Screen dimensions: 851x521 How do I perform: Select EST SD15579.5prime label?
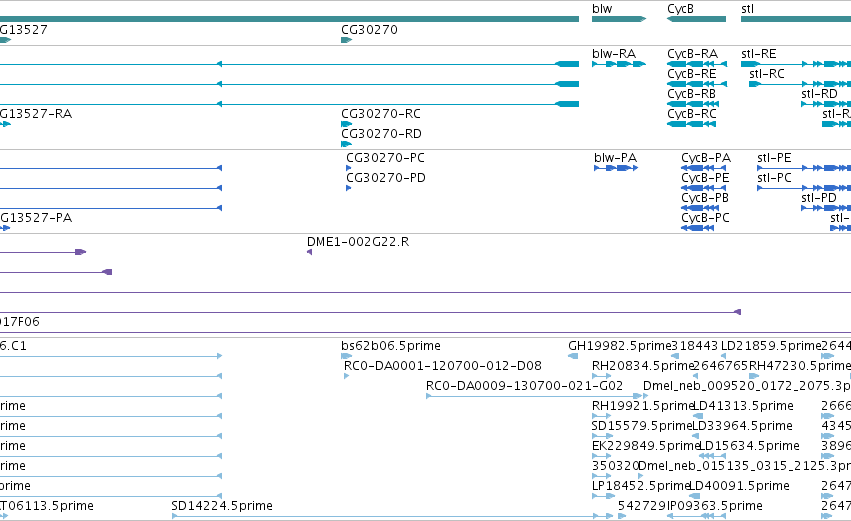tap(642, 426)
